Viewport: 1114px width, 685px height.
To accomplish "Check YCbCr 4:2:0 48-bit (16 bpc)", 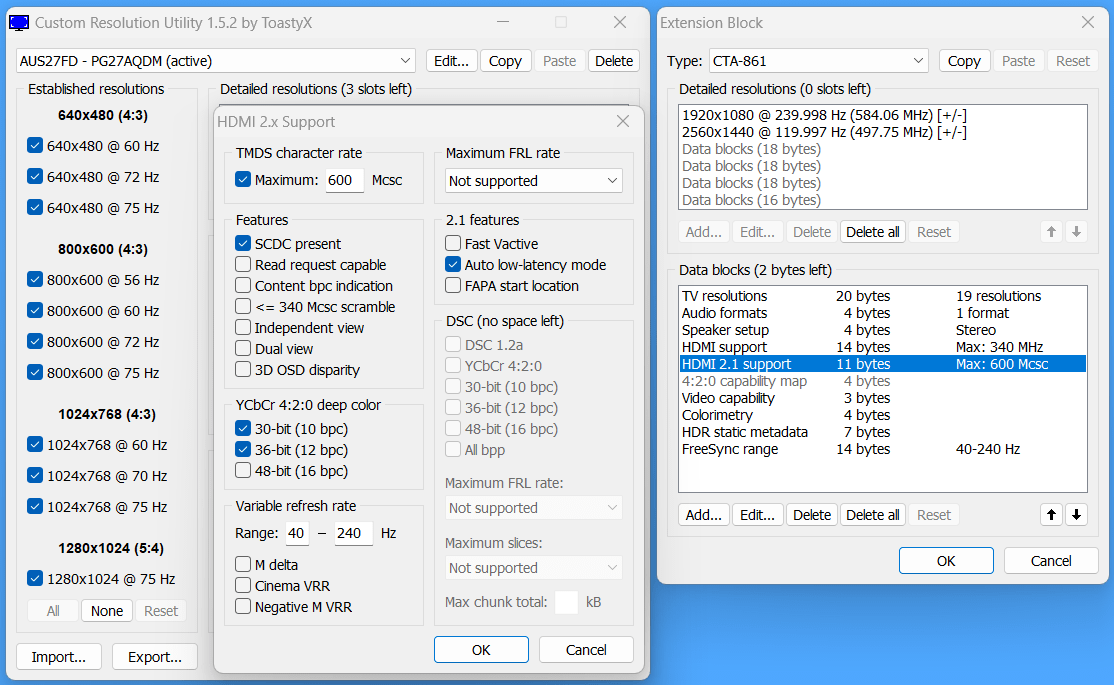I will [243, 471].
